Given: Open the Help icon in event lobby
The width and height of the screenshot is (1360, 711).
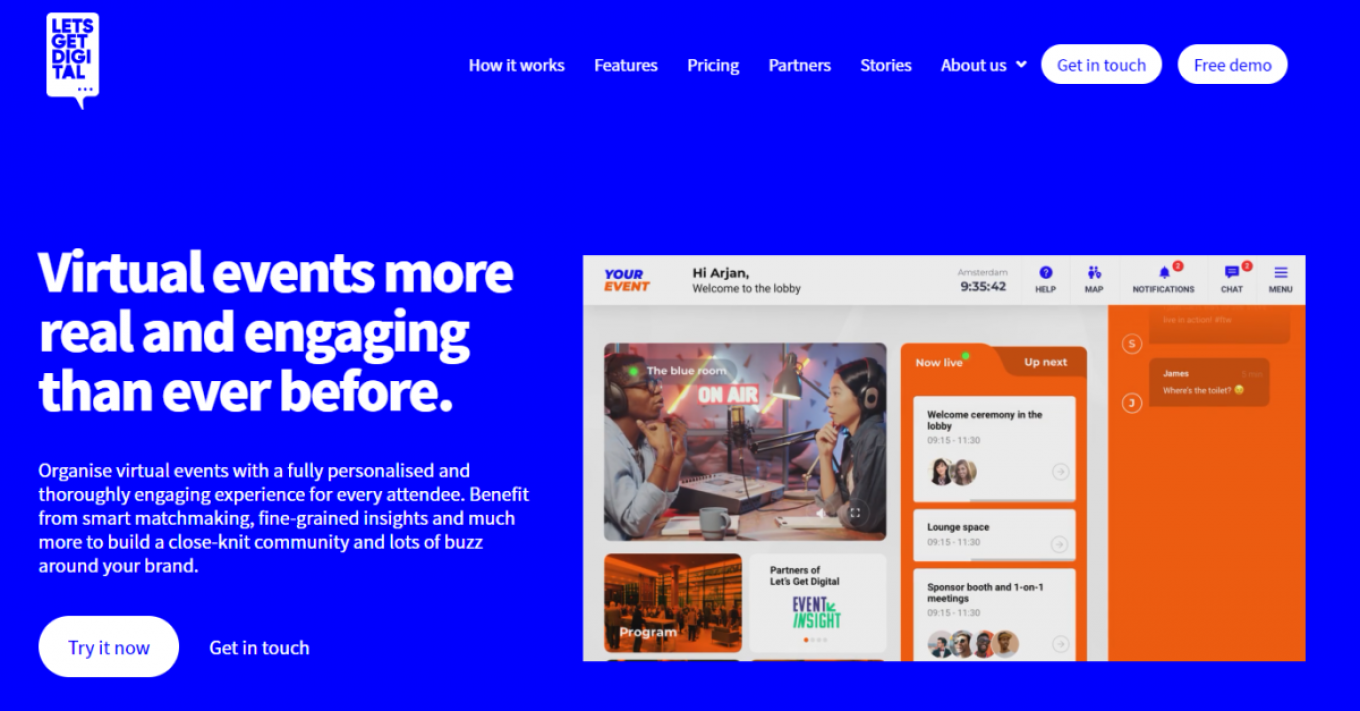Looking at the screenshot, I should [1045, 279].
